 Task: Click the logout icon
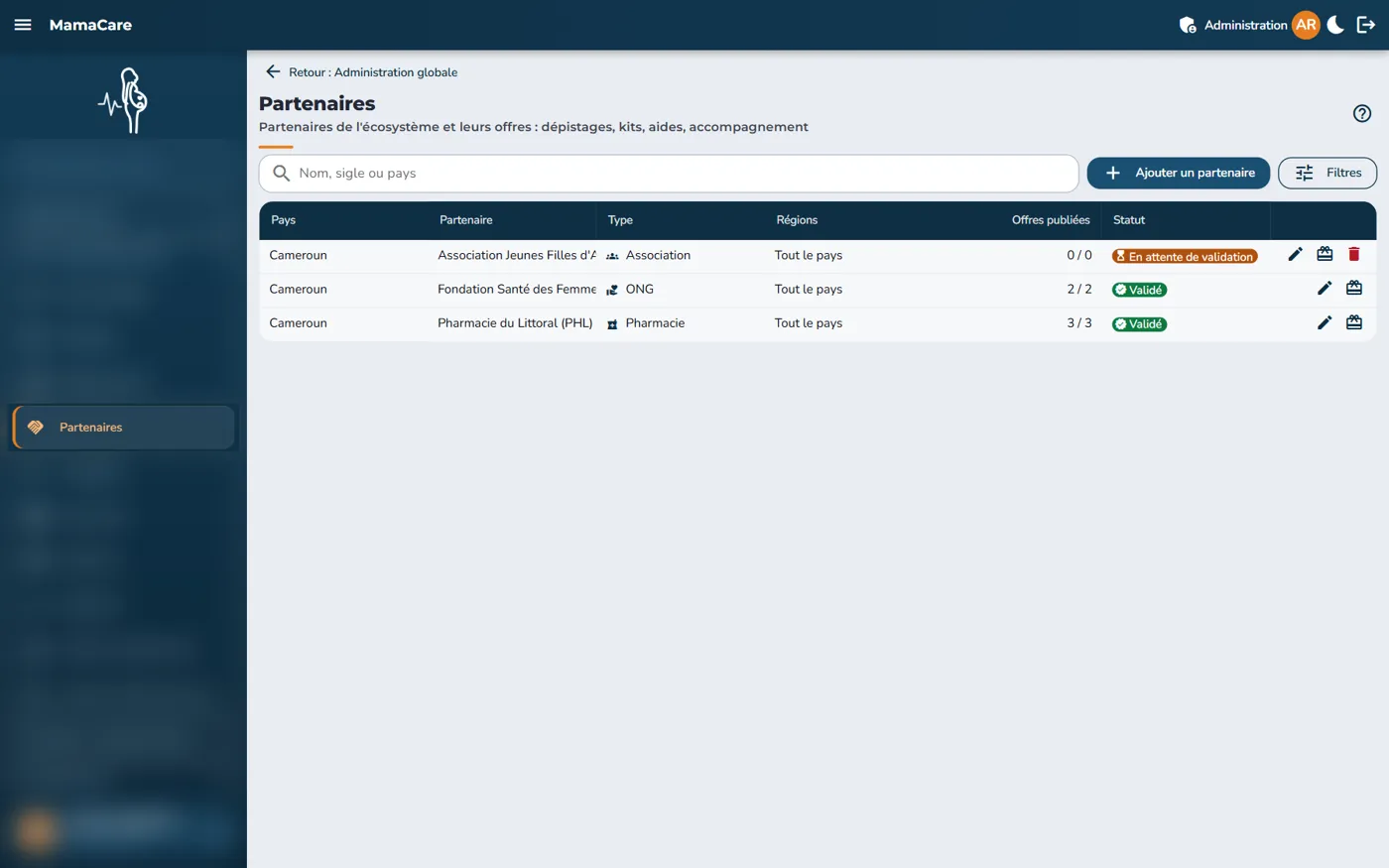(x=1366, y=25)
